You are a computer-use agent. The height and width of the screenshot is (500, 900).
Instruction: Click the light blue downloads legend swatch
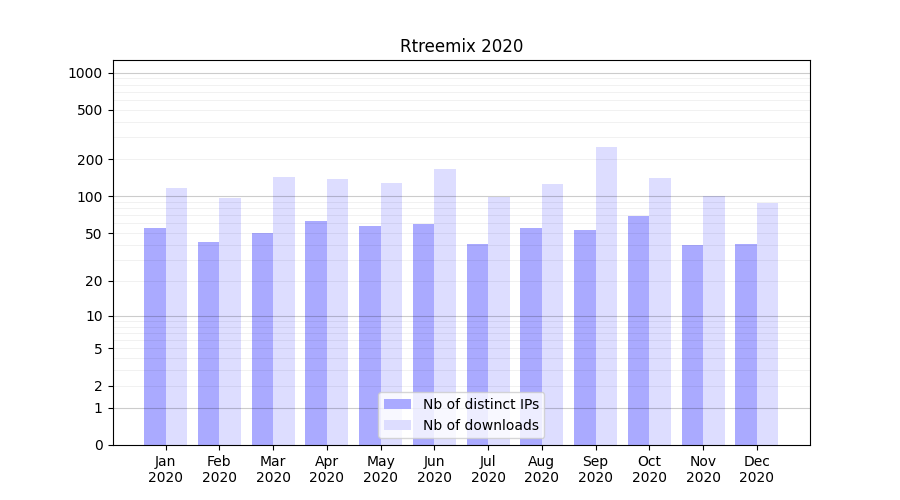click(x=397, y=425)
